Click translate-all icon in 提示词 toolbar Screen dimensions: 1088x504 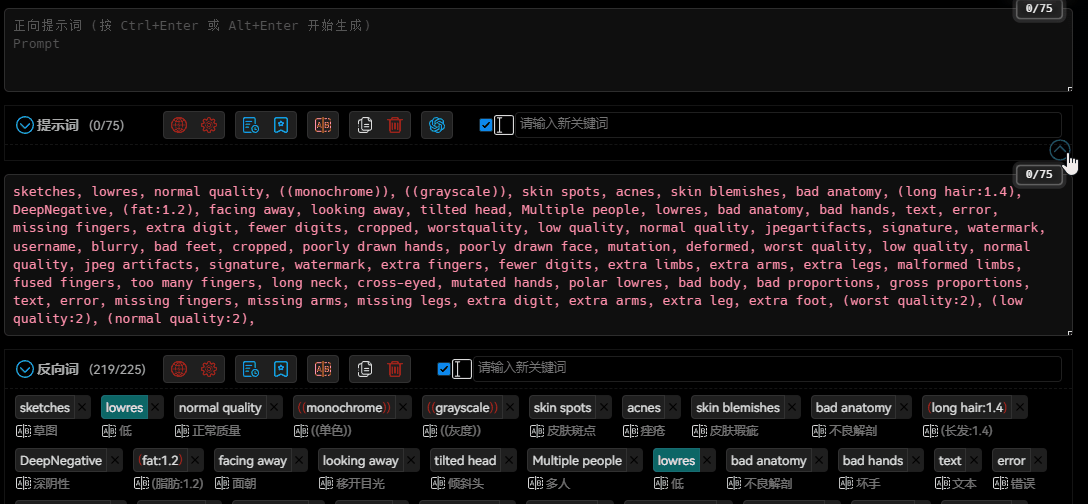(x=323, y=125)
